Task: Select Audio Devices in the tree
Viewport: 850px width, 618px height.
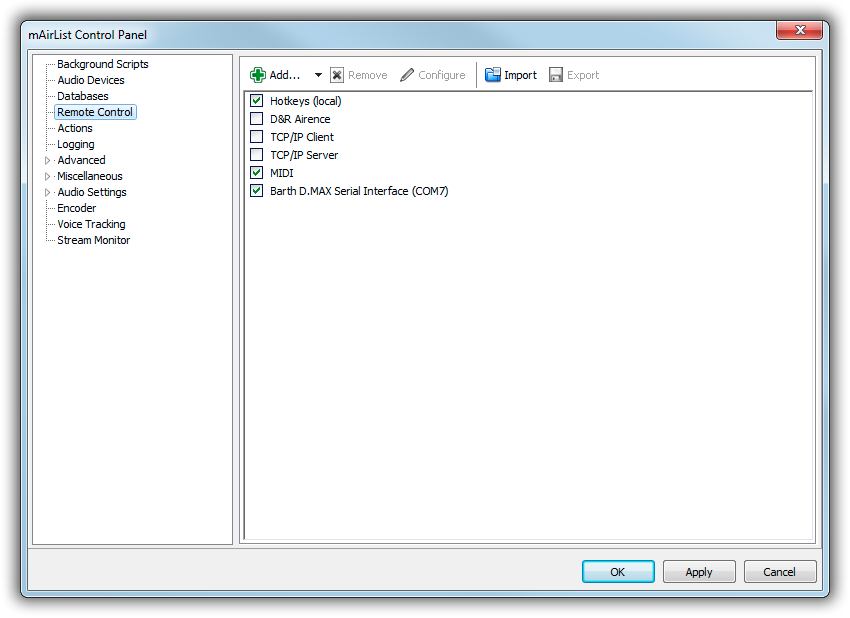Action: [91, 80]
